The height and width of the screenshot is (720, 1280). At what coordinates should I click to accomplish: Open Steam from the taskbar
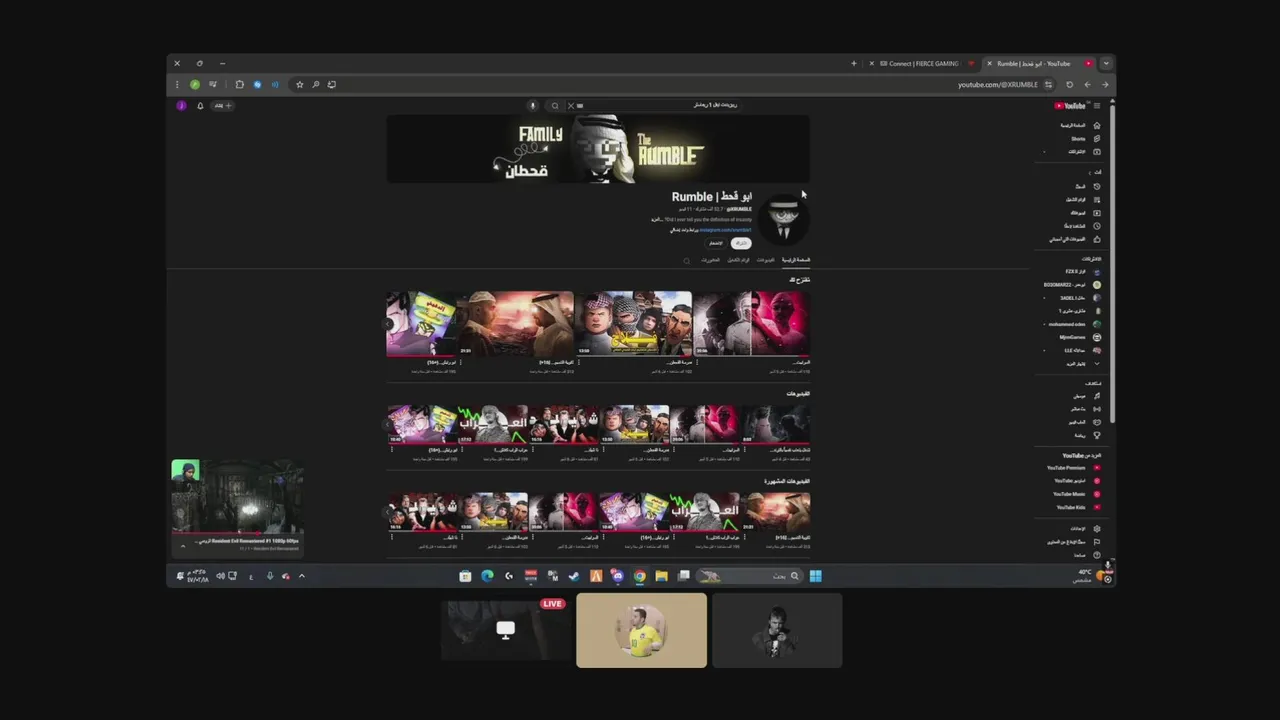(574, 576)
